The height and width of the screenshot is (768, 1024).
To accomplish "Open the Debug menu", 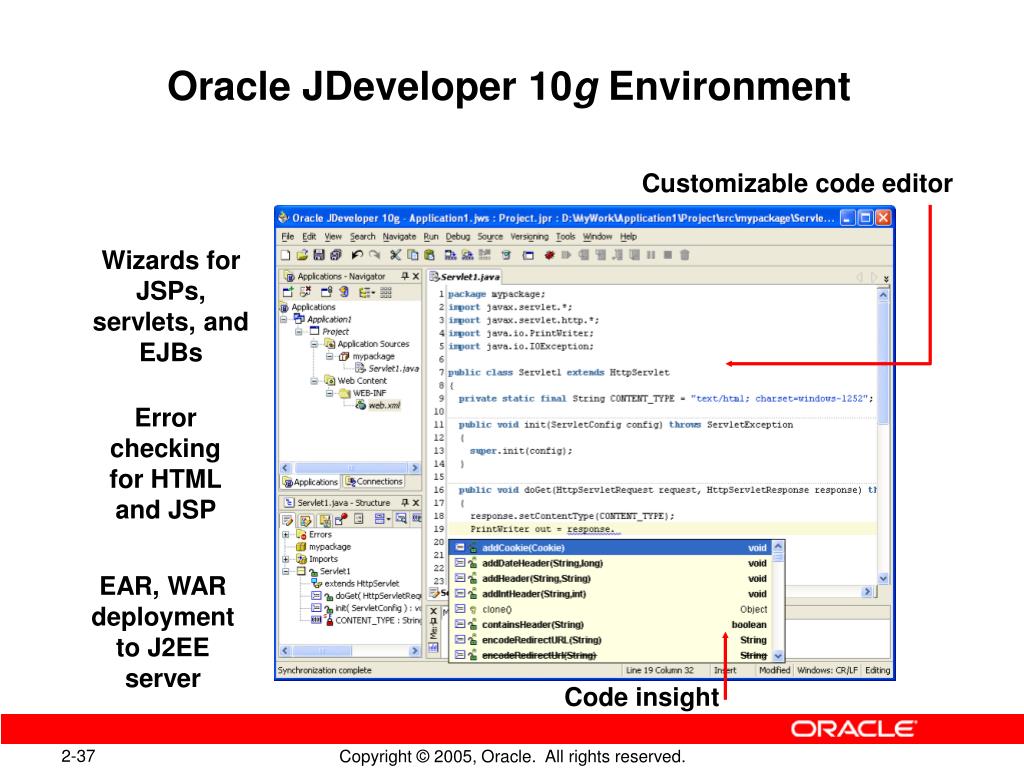I will (458, 236).
